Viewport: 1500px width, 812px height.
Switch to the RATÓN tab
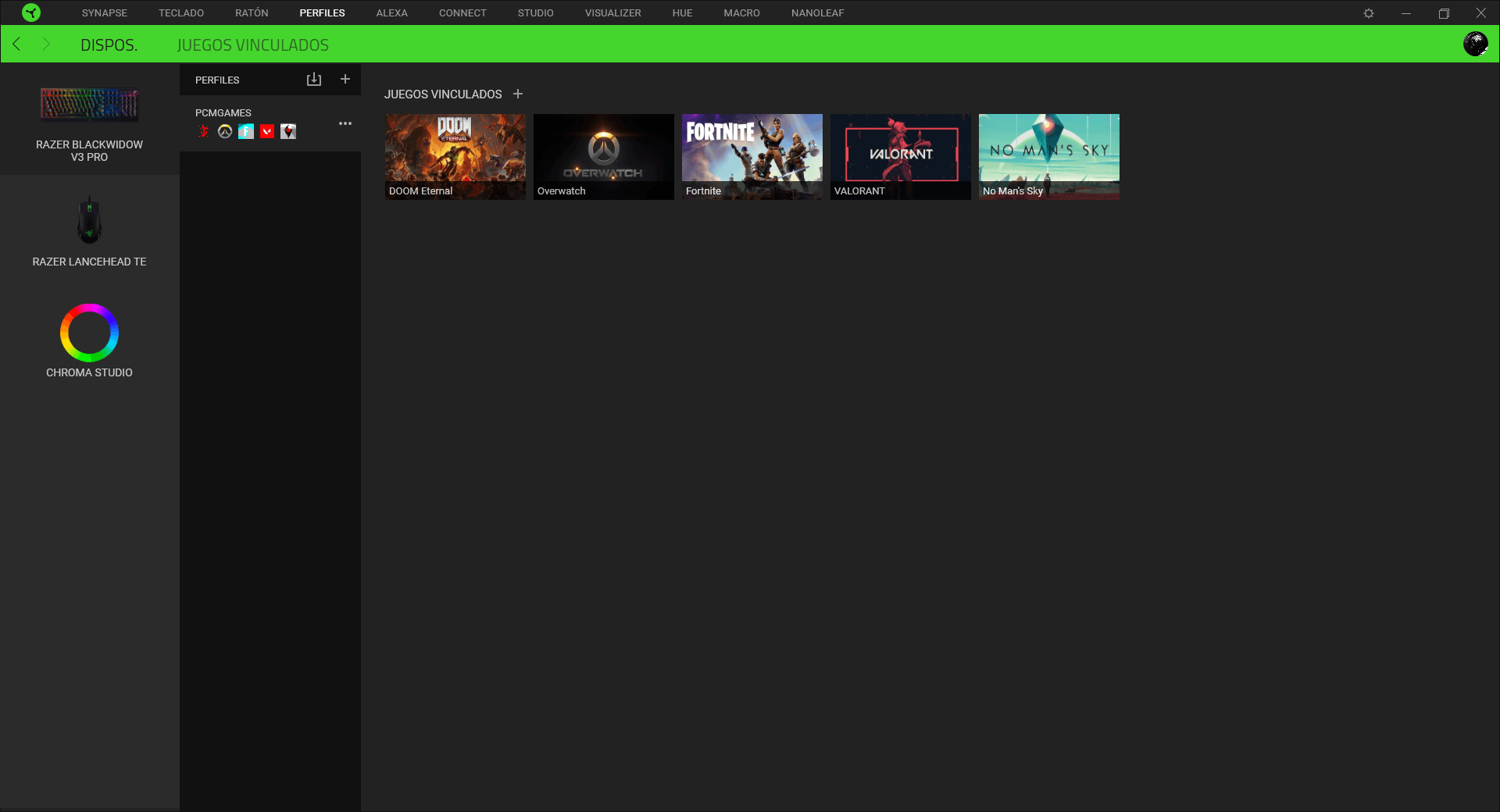point(252,13)
